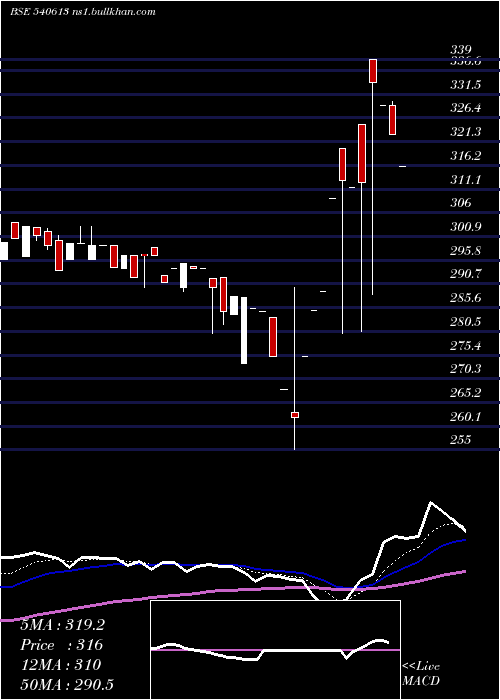
Task: Click the 260.1 price axis label
Action: (x=466, y=417)
